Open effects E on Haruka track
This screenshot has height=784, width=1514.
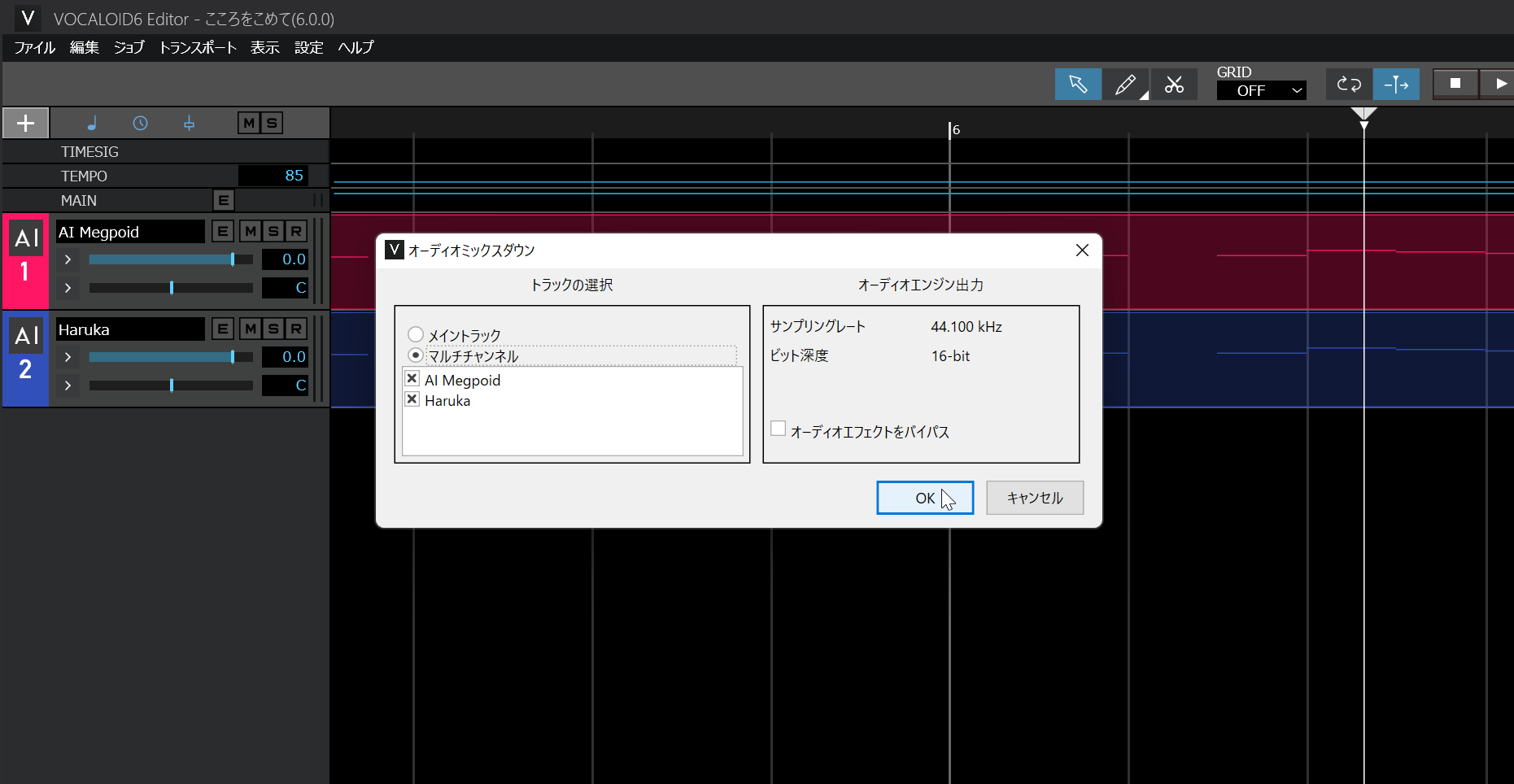pos(223,329)
